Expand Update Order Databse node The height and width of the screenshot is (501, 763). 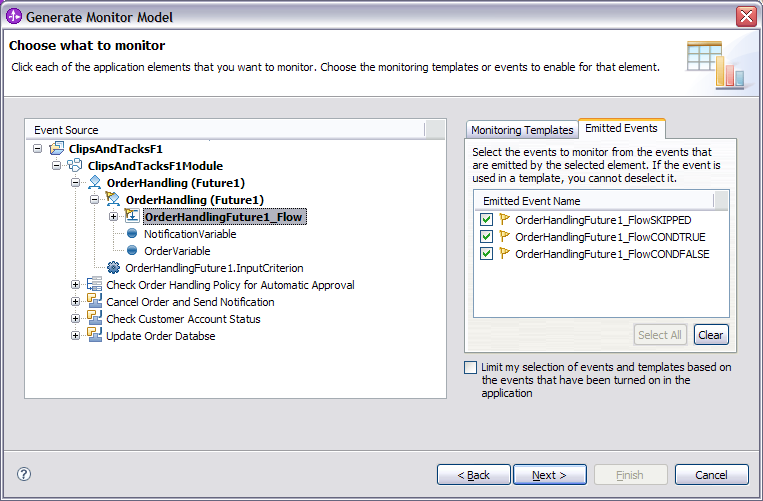pyautogui.click(x=75, y=336)
